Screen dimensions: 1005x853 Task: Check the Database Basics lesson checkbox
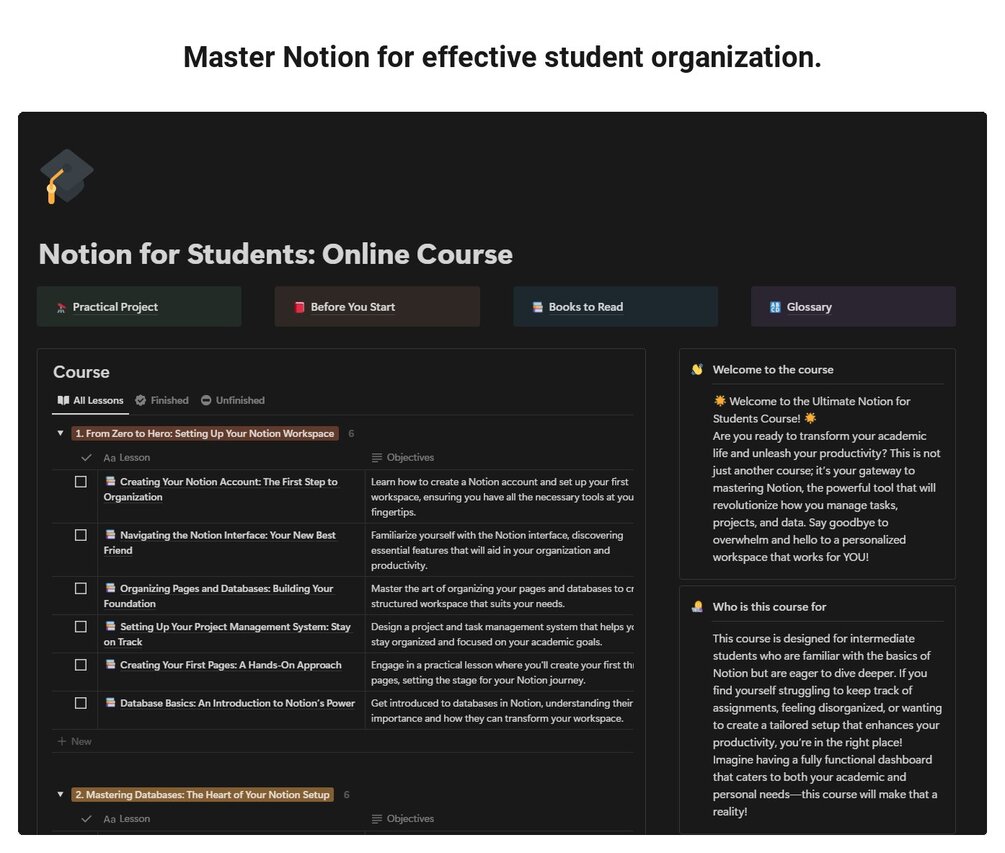point(81,702)
